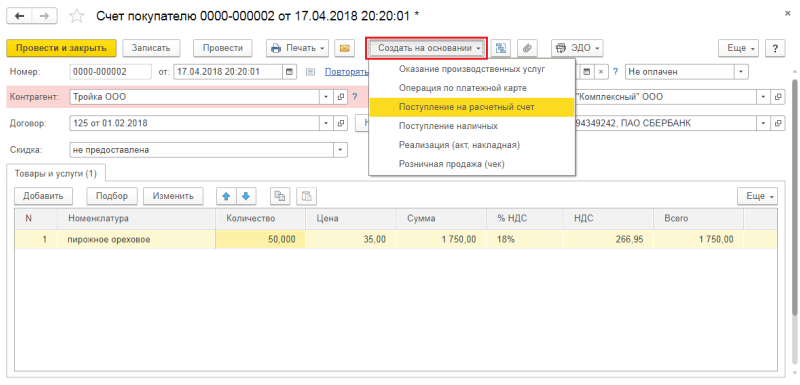Move row down with blue arrow
This screenshot has height=385, width=800.
[x=246, y=196]
